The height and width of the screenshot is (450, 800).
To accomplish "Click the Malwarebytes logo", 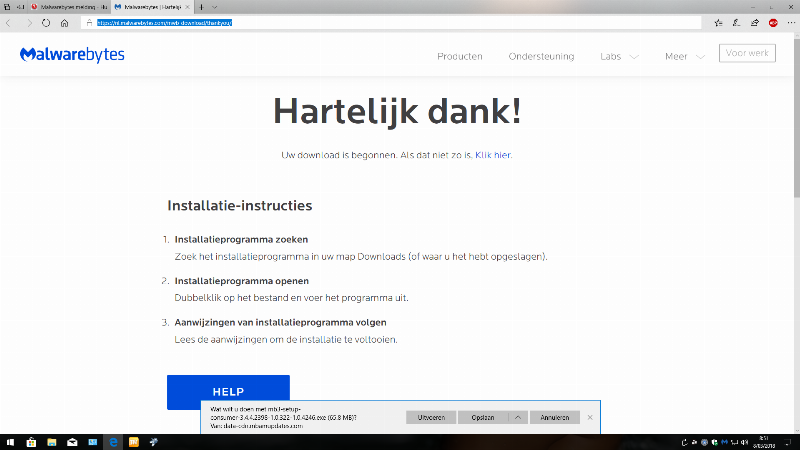I will click(x=72, y=55).
